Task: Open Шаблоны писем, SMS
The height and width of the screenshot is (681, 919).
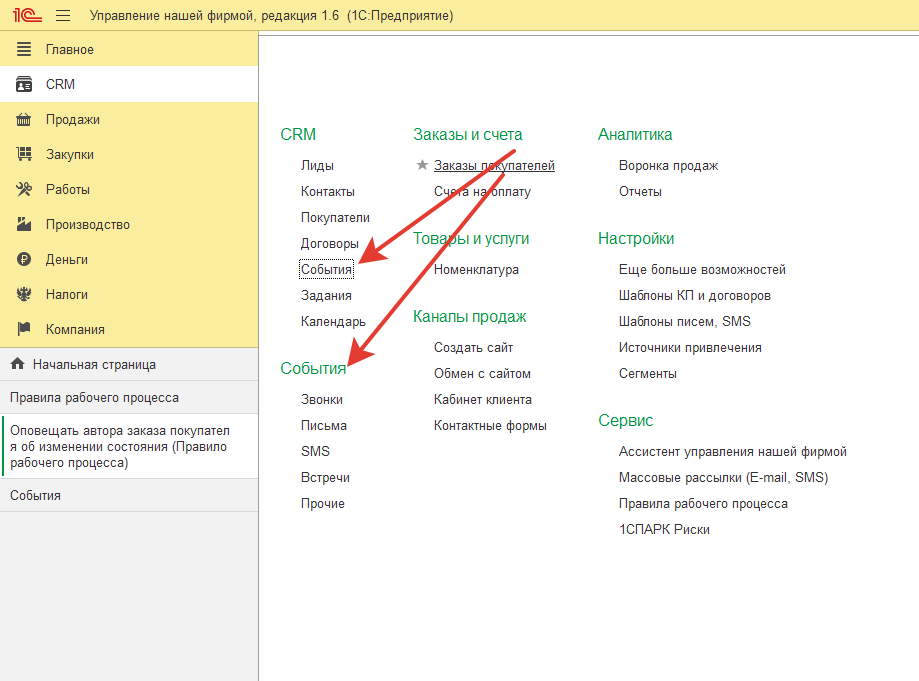Action: [x=685, y=321]
